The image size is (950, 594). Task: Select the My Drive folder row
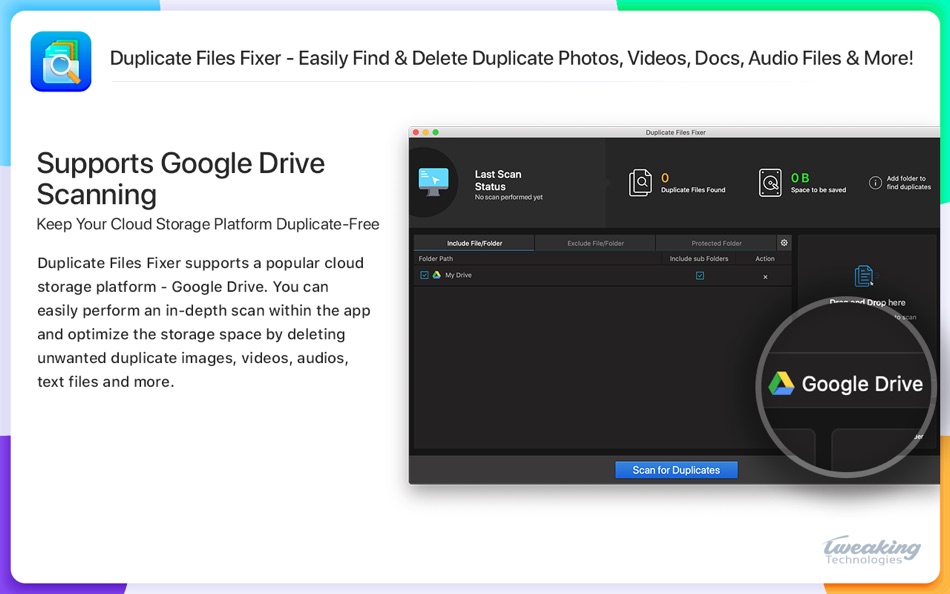(602, 276)
